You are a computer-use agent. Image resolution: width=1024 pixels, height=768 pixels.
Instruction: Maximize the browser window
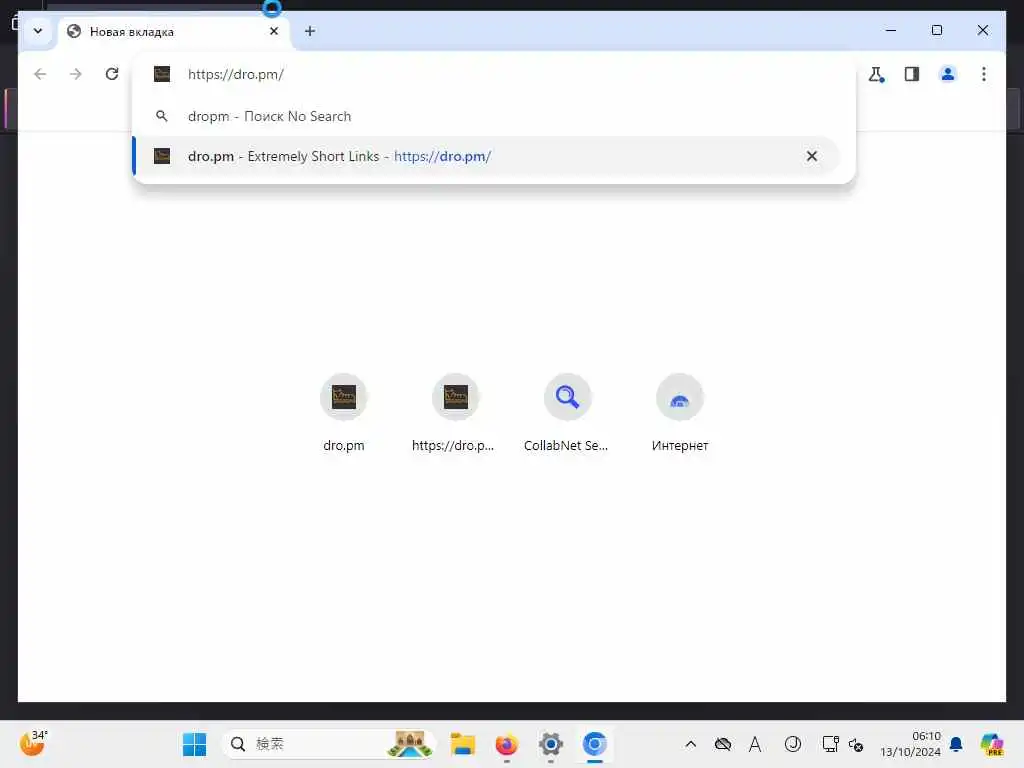[936, 30]
